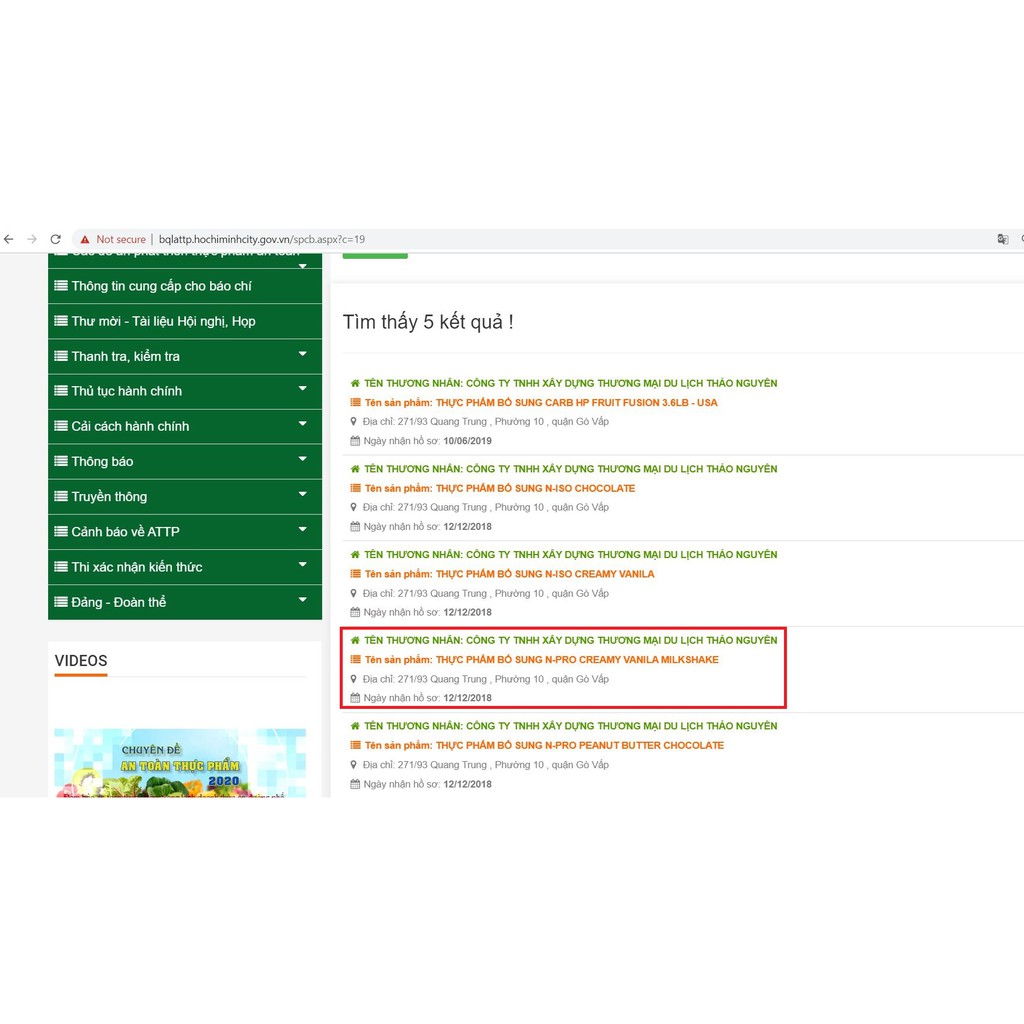This screenshot has width=1024, height=1024.
Task: Click list icon beside Thanh tra, kiểm tra
Action: point(61,356)
